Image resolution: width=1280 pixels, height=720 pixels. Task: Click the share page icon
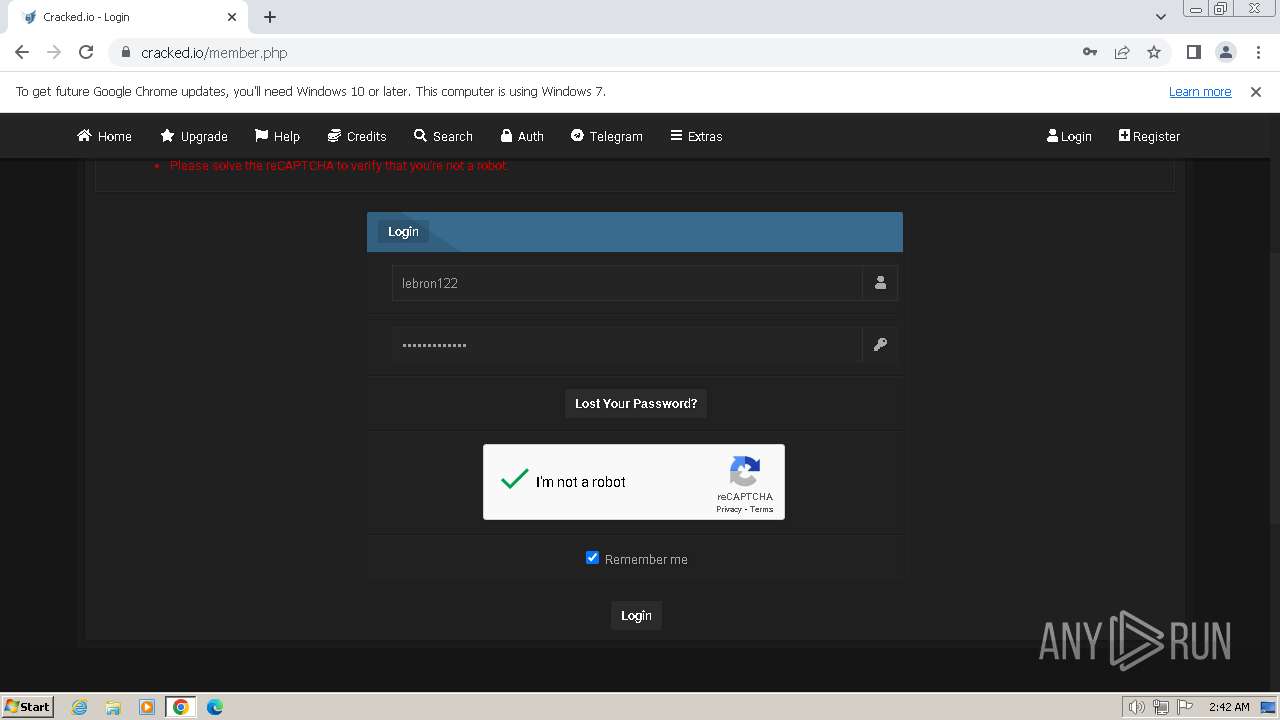point(1122,52)
